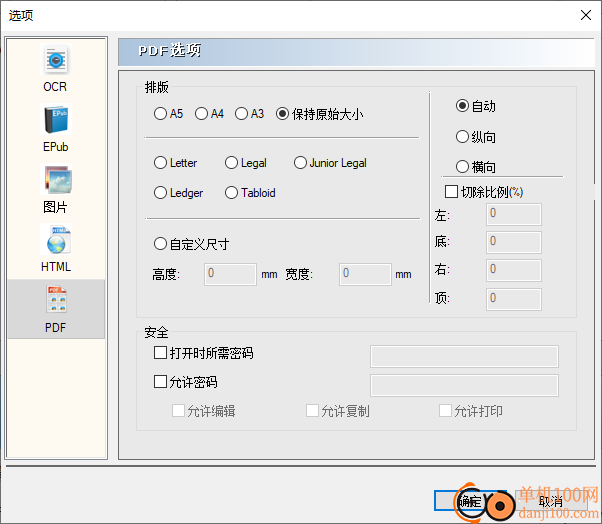Open the EPub options page icon
This screenshot has height=524, width=602.
(56, 119)
